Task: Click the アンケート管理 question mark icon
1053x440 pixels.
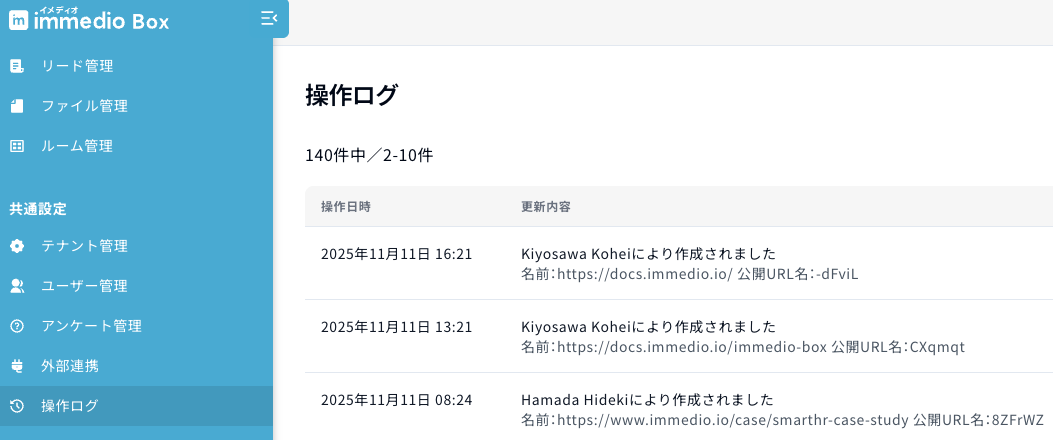Action: pos(16,326)
